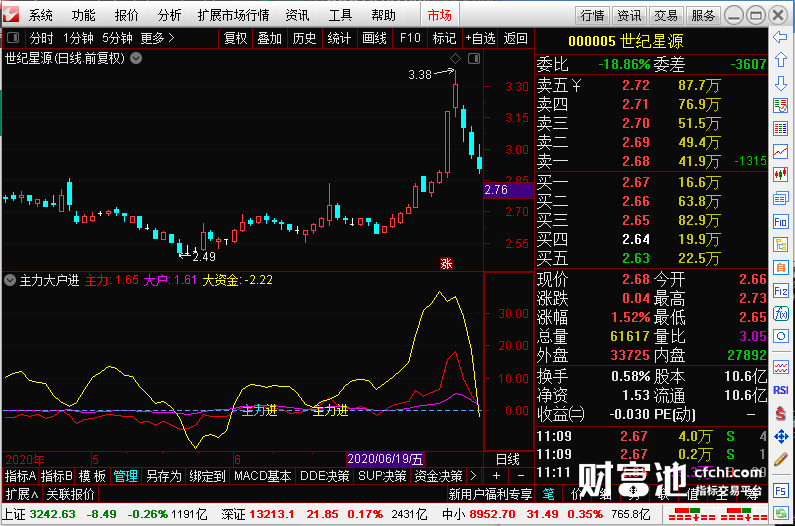The width and height of the screenshot is (795, 526).
Task: Open the 资讯 menu
Action: [297, 15]
